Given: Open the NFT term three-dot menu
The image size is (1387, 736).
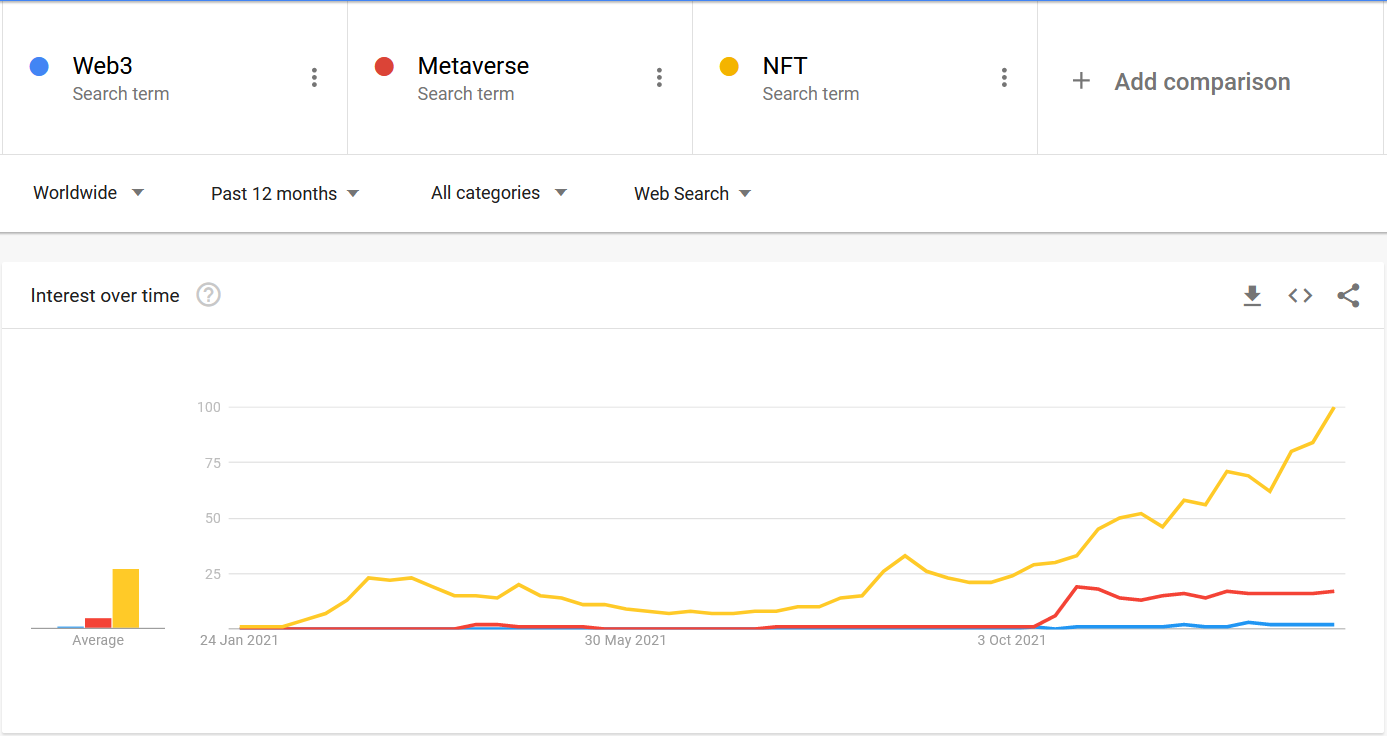Looking at the screenshot, I should [1004, 78].
